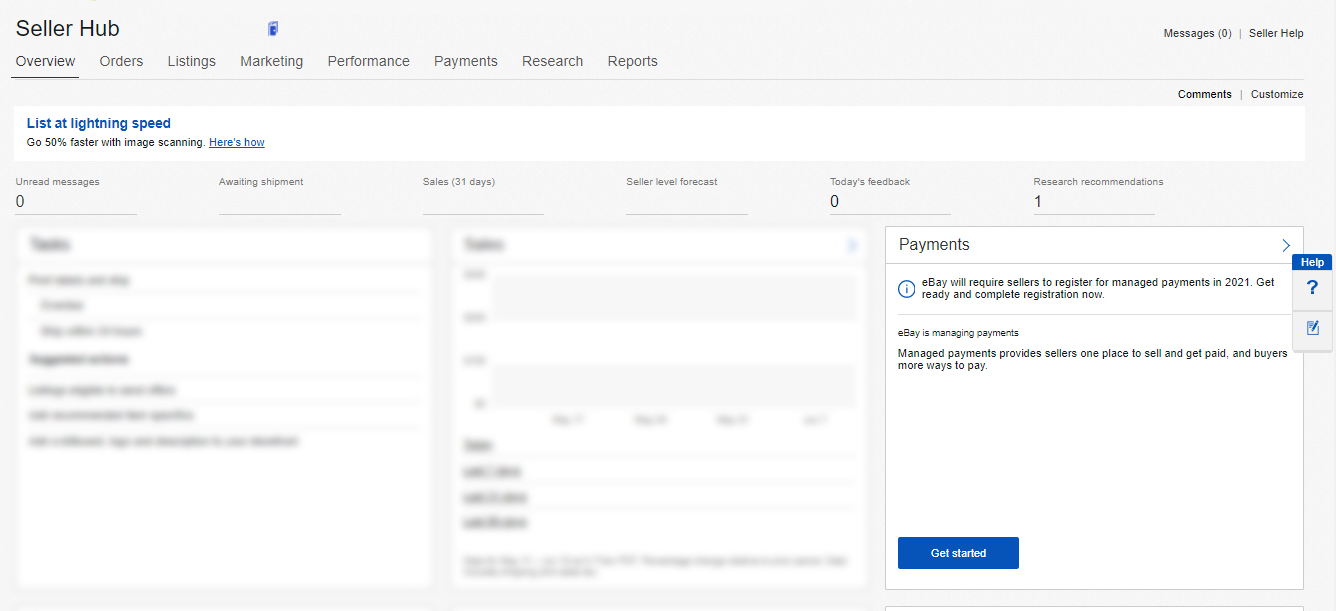Viewport: 1336px width, 611px height.
Task: Expand the Payments card with its chevron arrow
Action: pos(1286,245)
